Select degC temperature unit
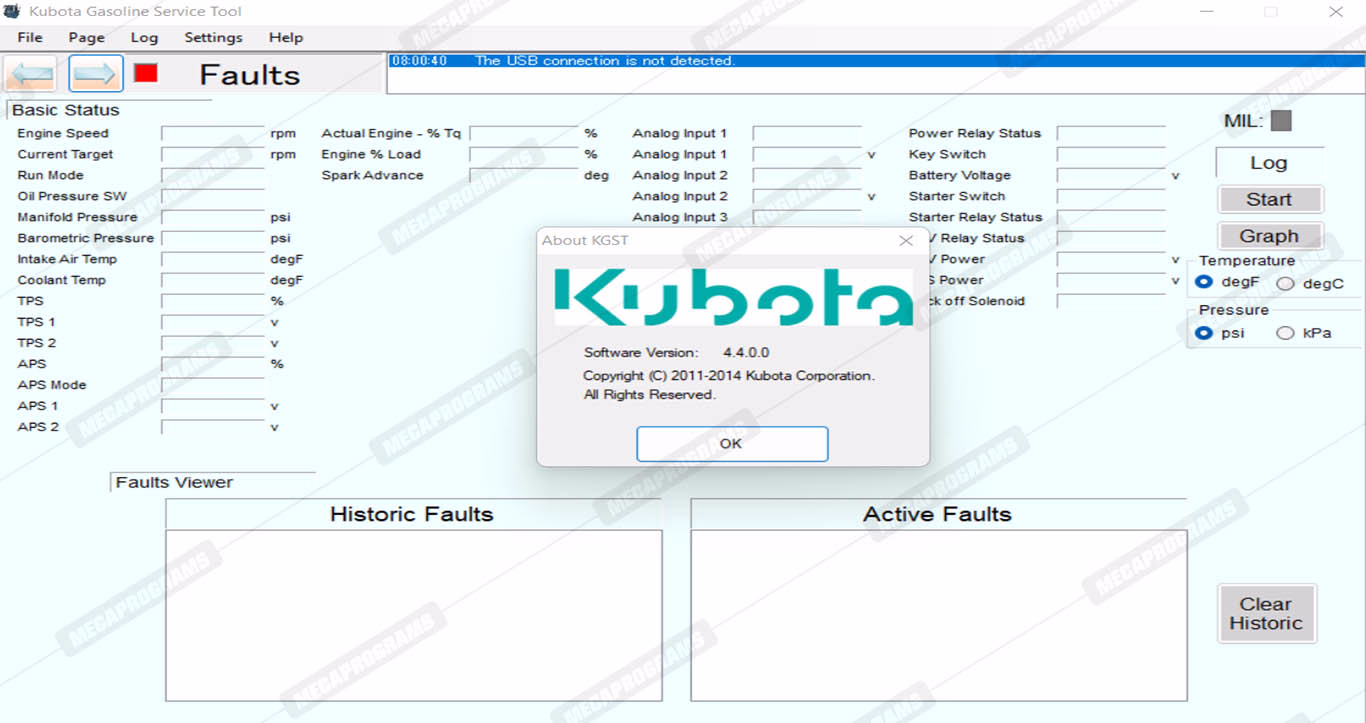1366x723 pixels. click(x=1285, y=284)
